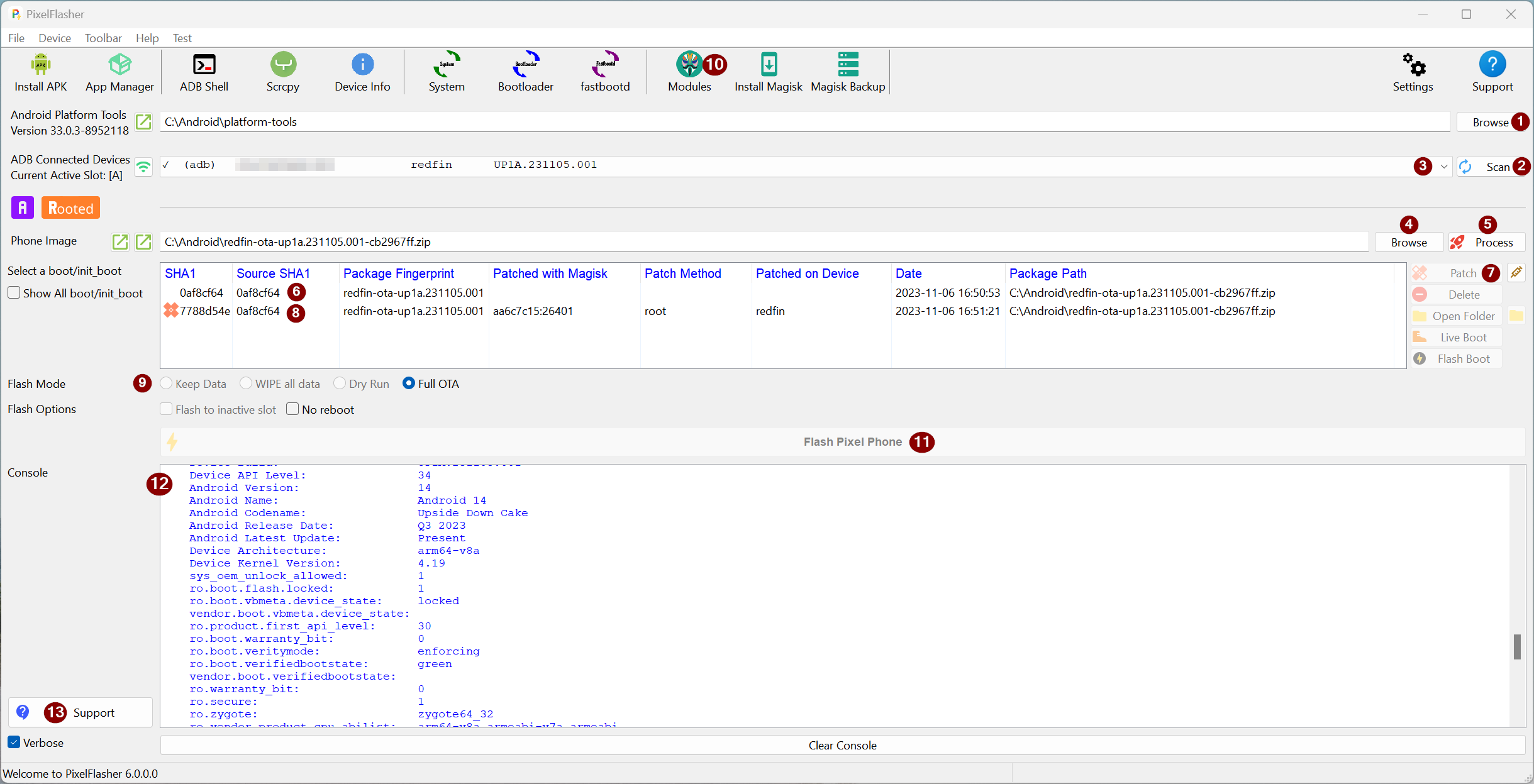Launch Scrcpy screen mirror tool
1534x784 pixels.
click(281, 70)
